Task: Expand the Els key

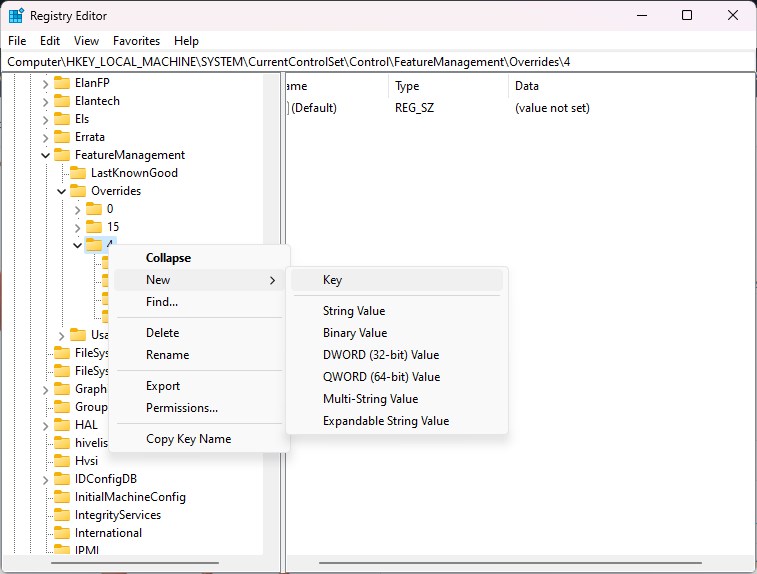Action: coord(45,120)
